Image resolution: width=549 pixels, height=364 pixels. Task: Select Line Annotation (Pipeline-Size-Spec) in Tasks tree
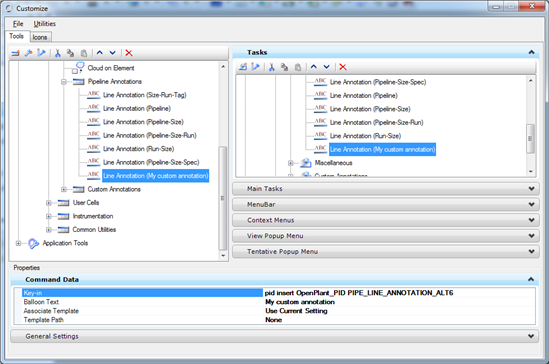[x=378, y=82]
